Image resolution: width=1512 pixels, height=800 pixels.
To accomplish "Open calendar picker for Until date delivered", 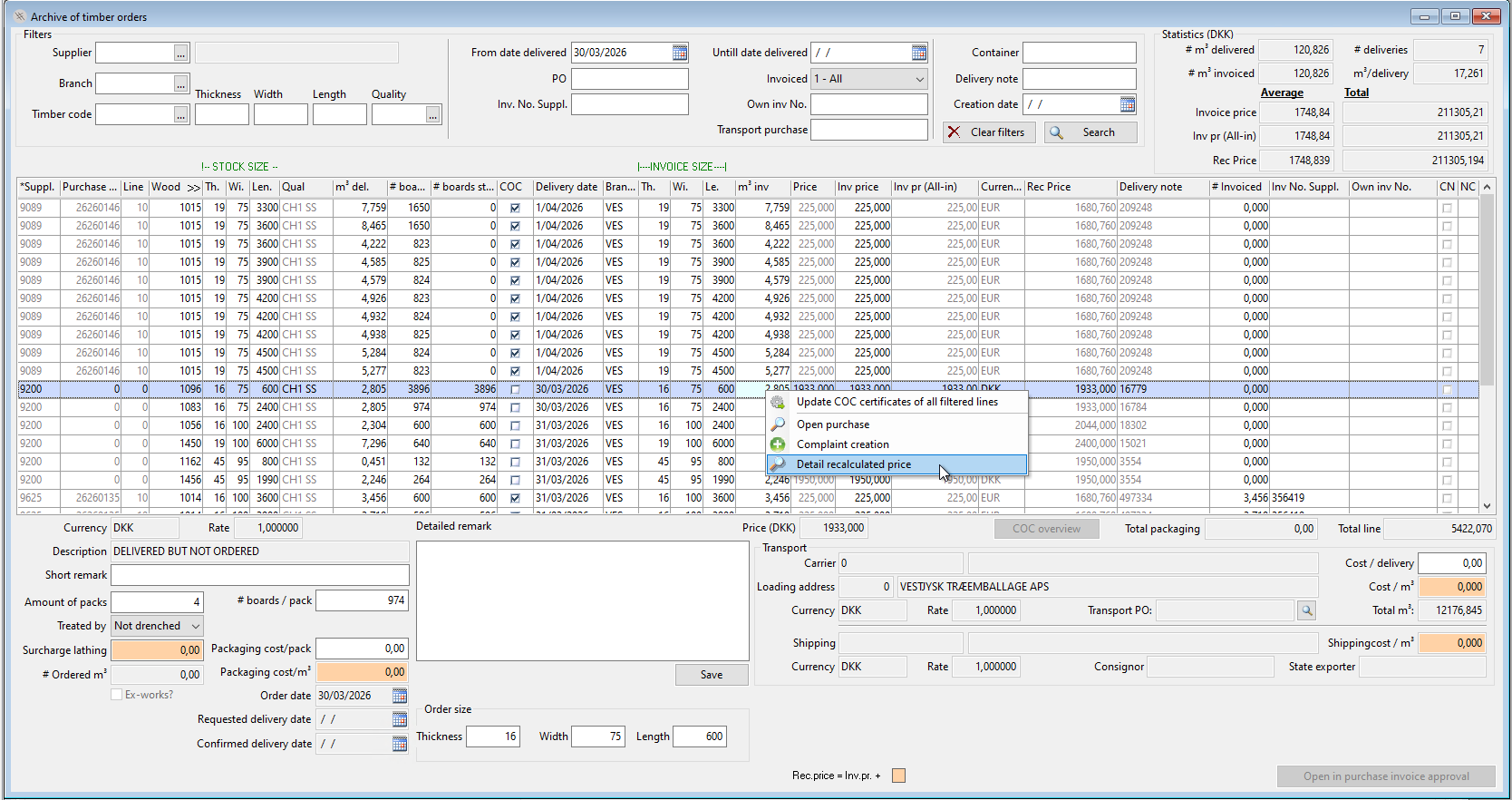I will tap(919, 53).
